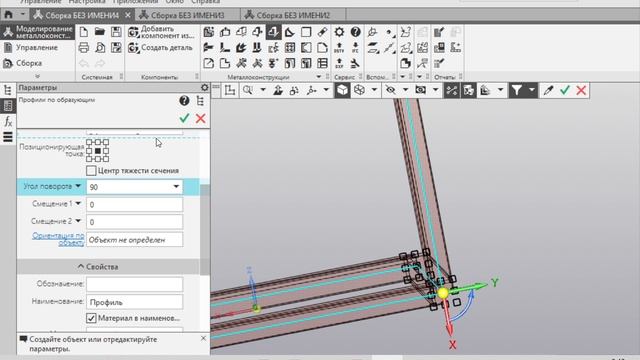Open print preview with the magnifier page icon
640x360 pixels.
pos(100,48)
